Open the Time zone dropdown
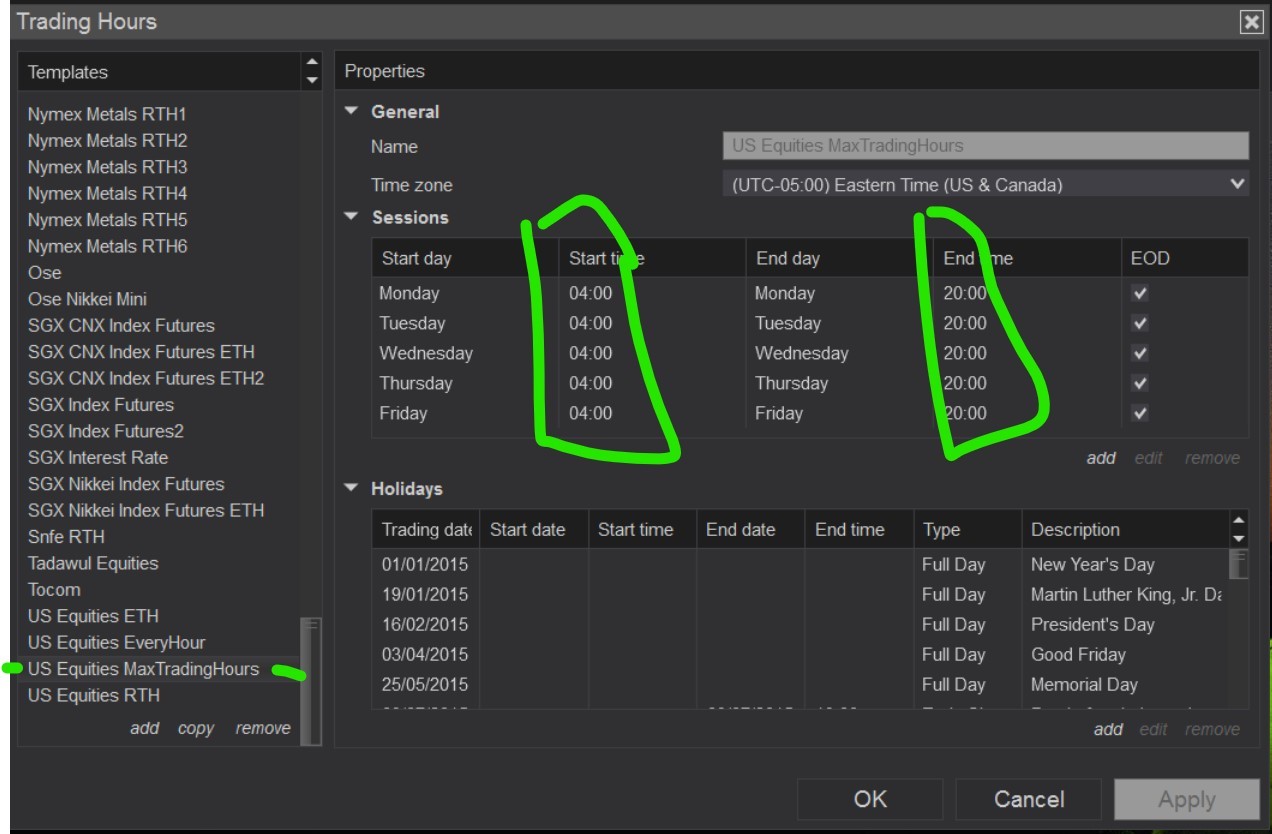This screenshot has height=834, width=1272. 985,184
